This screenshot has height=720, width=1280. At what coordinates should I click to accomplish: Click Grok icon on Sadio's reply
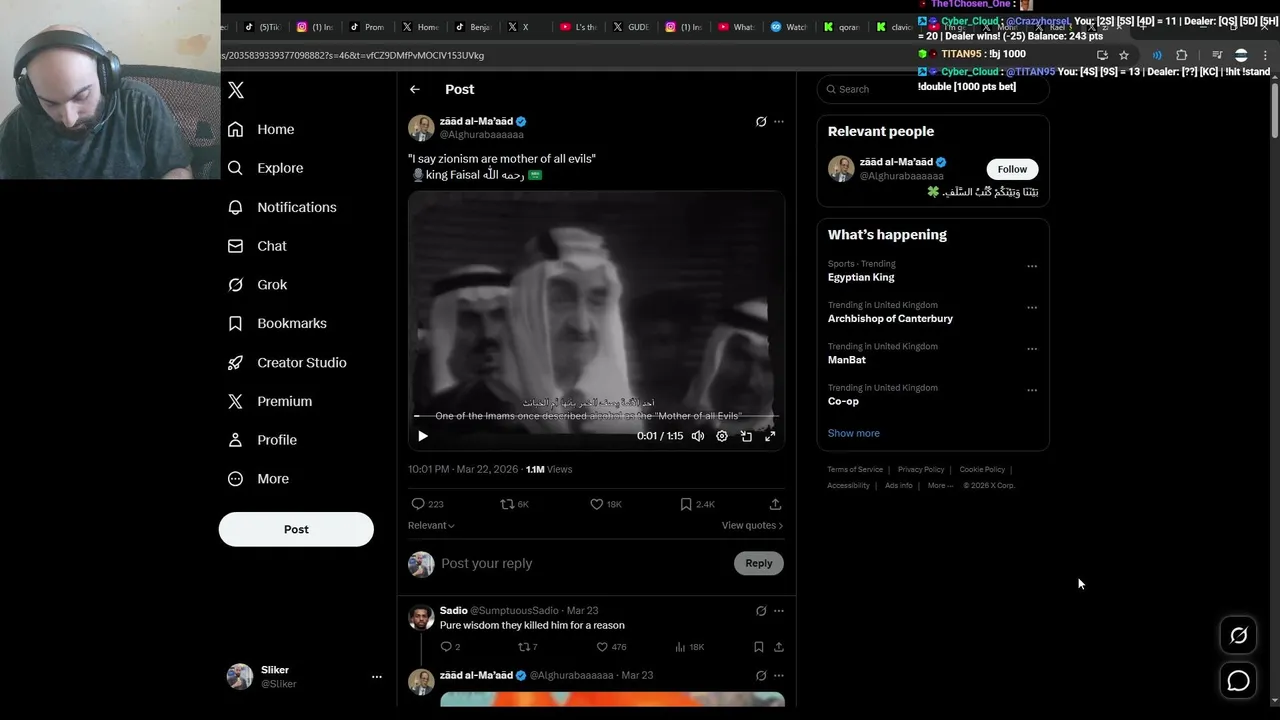pos(761,611)
